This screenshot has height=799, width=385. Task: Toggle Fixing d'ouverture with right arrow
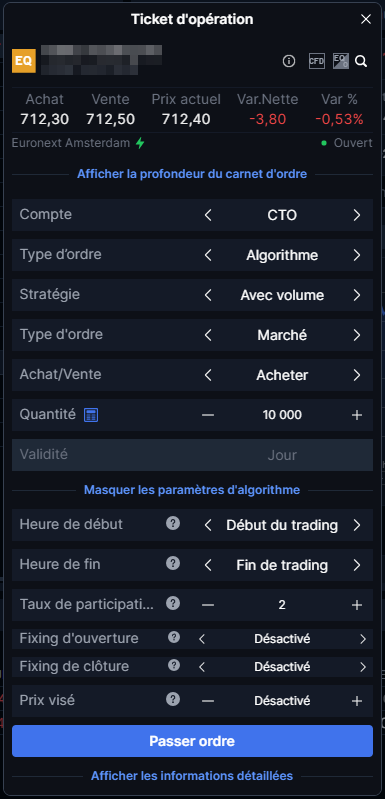click(x=363, y=638)
